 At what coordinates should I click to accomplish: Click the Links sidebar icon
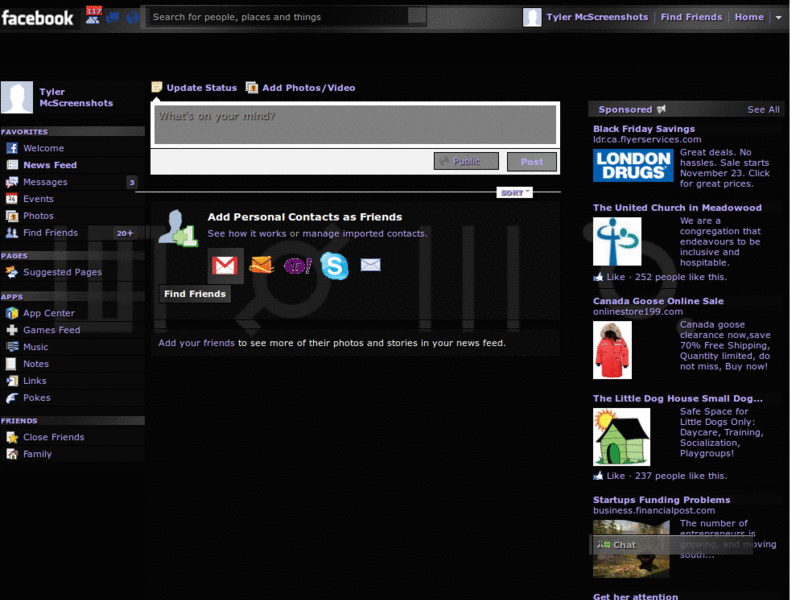click(x=12, y=381)
